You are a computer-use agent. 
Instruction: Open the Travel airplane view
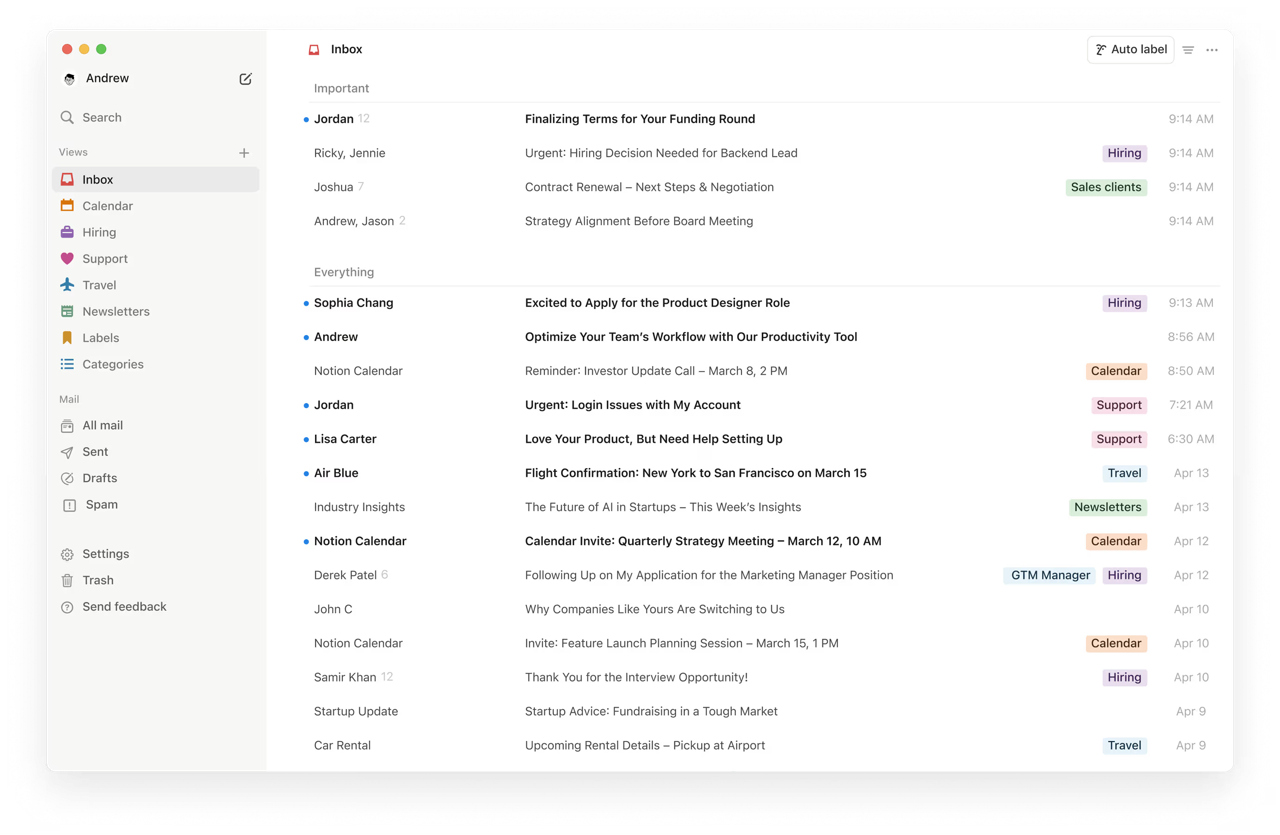point(67,285)
